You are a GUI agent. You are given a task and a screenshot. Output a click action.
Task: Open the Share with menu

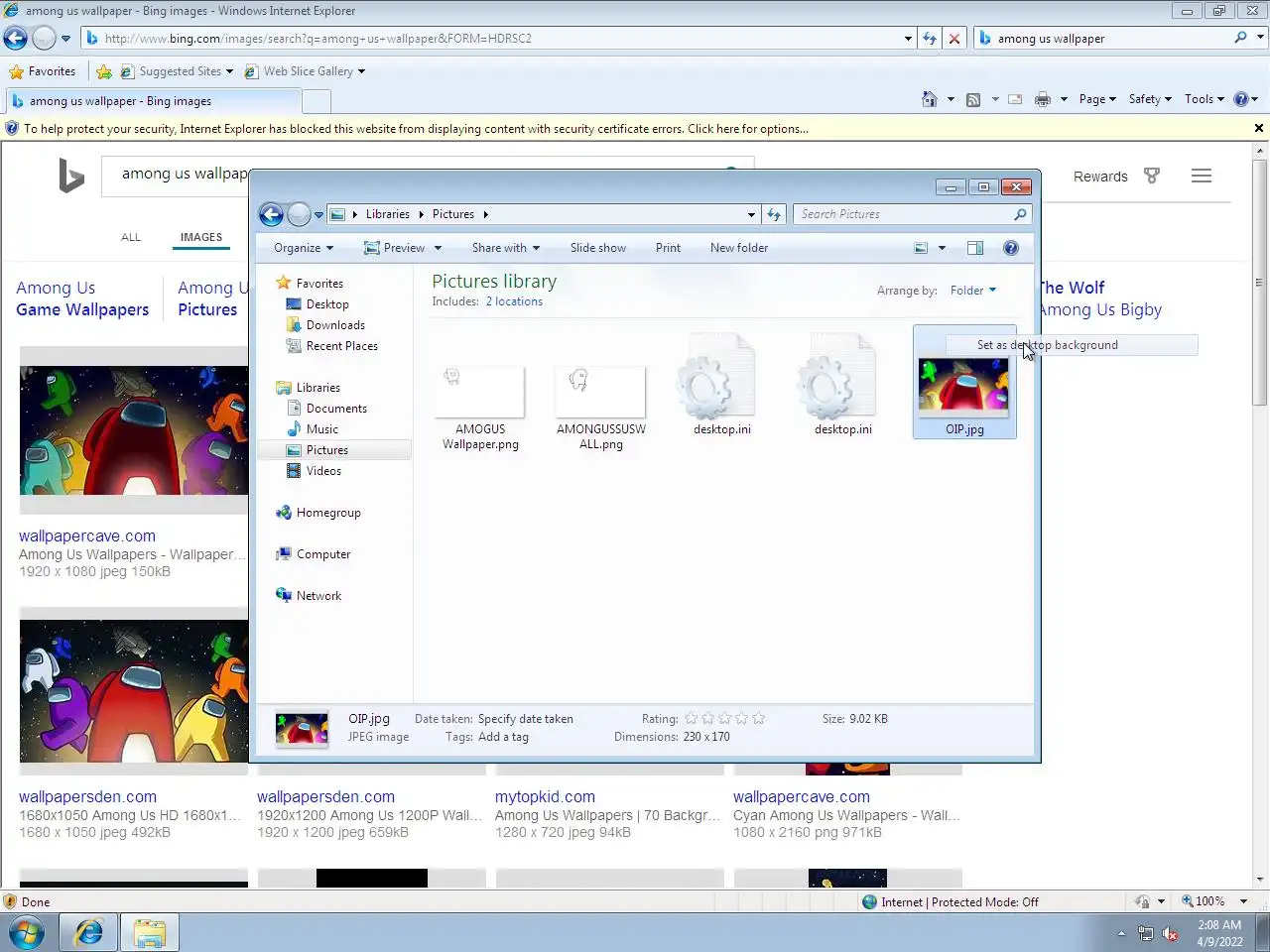click(x=506, y=248)
